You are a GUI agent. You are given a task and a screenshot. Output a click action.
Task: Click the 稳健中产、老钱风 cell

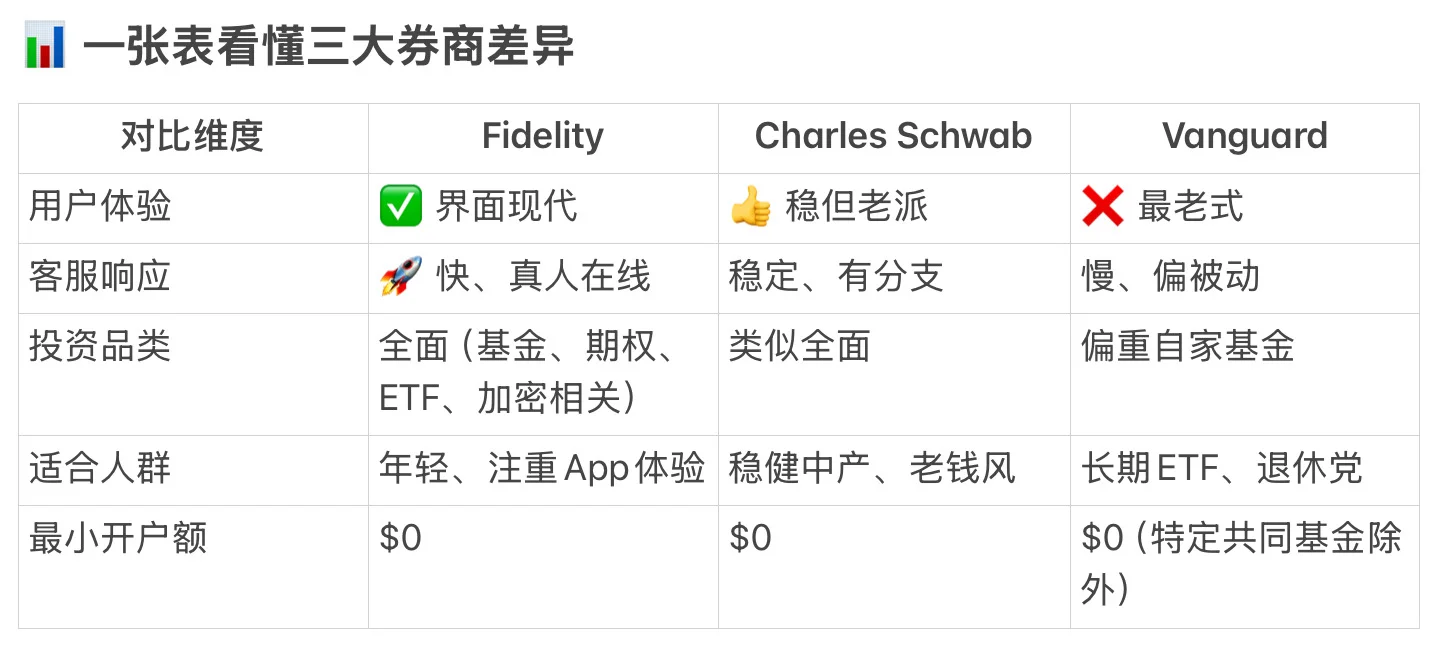871,469
